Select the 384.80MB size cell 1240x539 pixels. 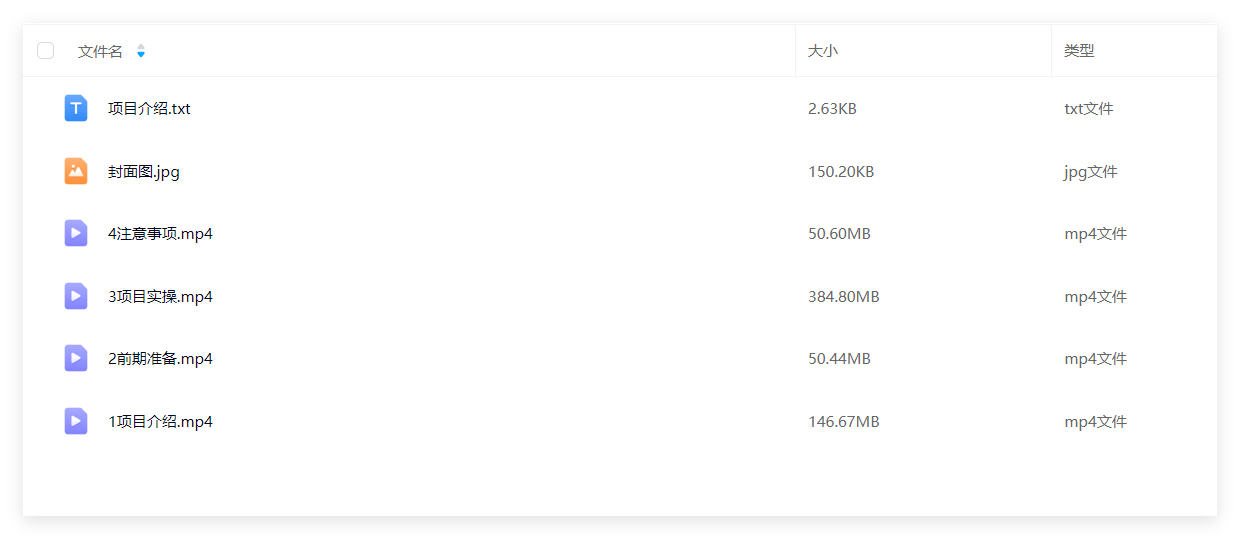(x=844, y=297)
